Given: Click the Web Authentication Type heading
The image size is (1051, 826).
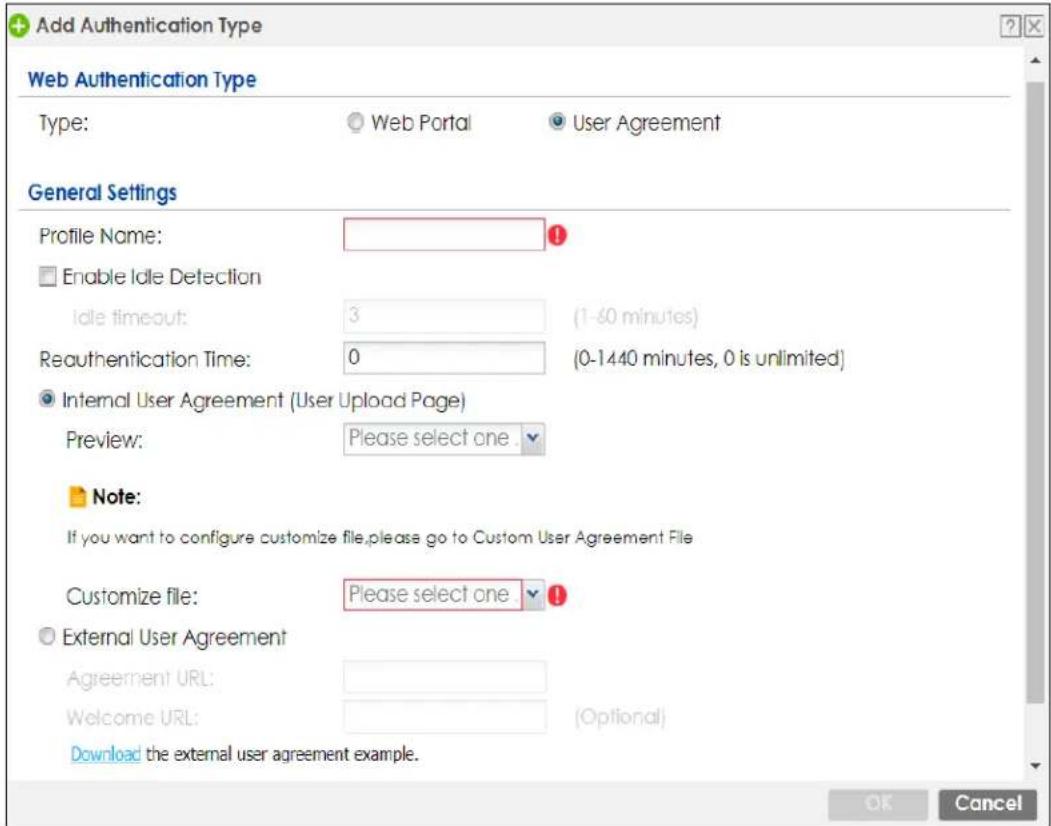Looking at the screenshot, I should click(x=142, y=80).
